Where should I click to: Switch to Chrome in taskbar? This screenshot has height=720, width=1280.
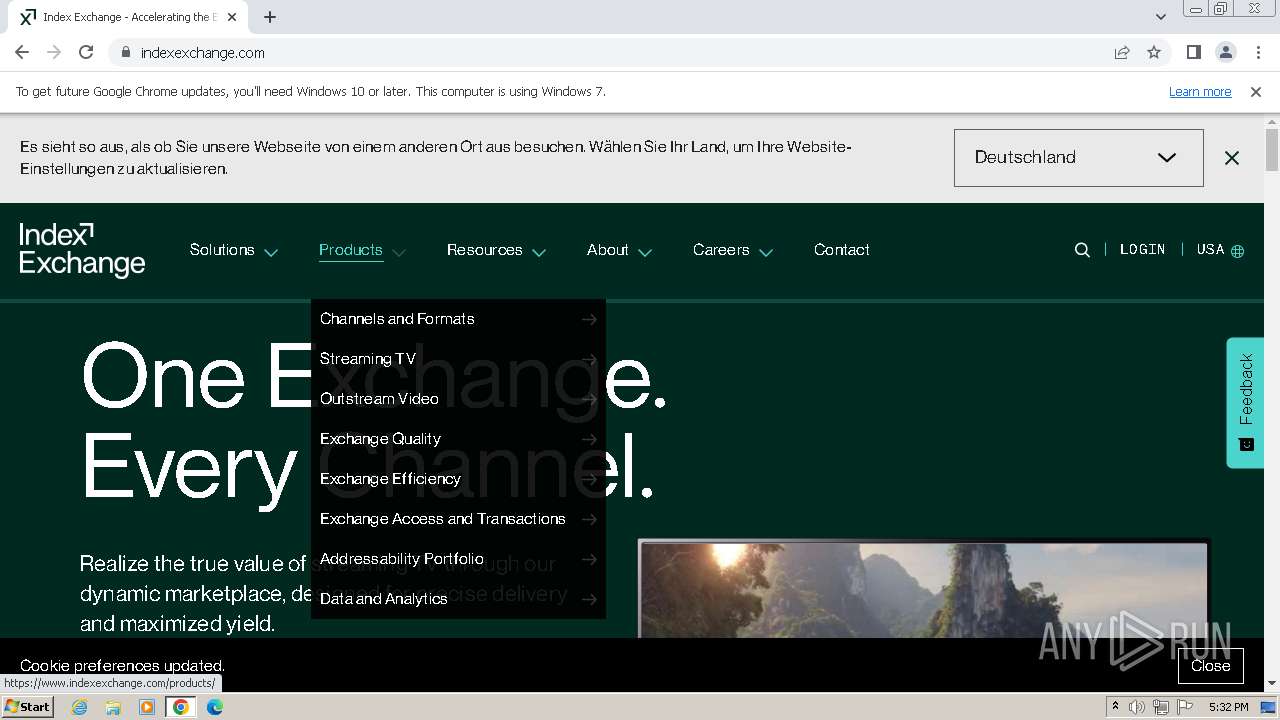point(181,707)
